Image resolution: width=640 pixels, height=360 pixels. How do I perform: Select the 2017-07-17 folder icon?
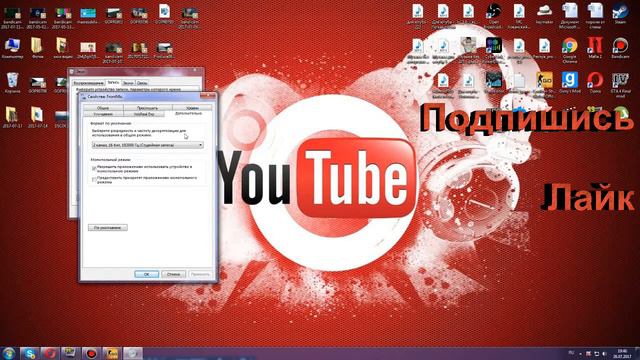12,117
